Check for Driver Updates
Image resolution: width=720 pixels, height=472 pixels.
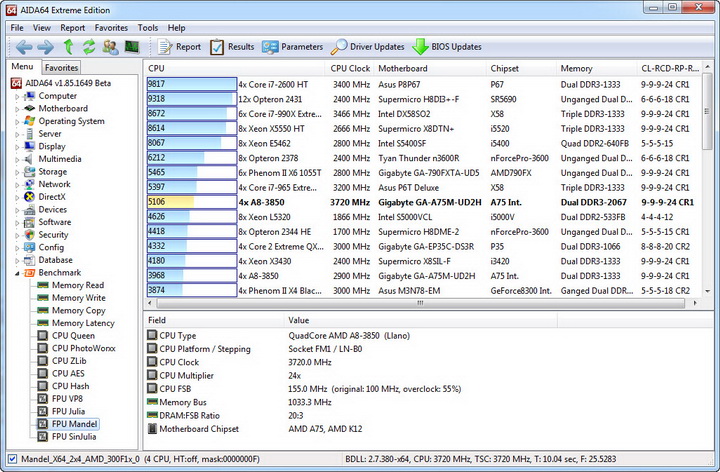(368, 47)
